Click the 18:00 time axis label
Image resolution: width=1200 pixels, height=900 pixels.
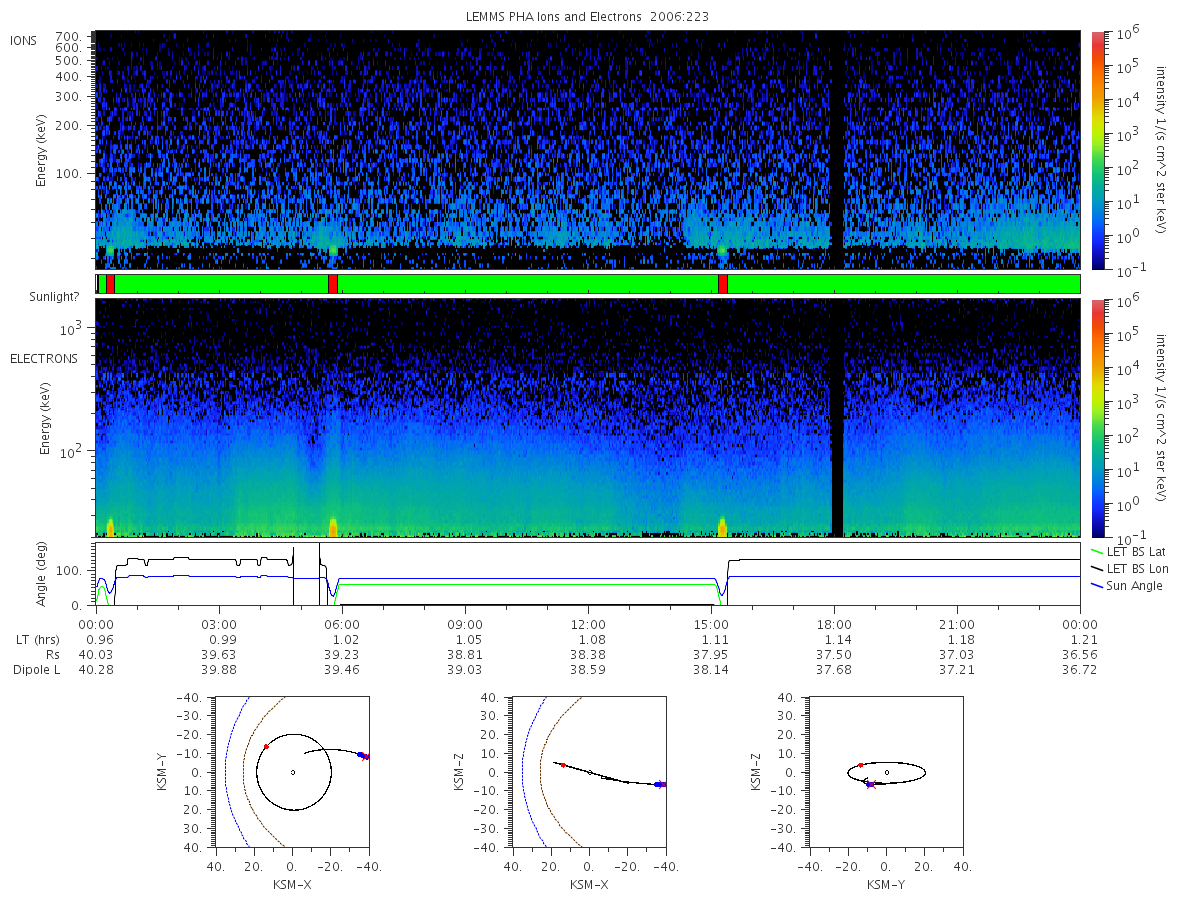point(834,623)
